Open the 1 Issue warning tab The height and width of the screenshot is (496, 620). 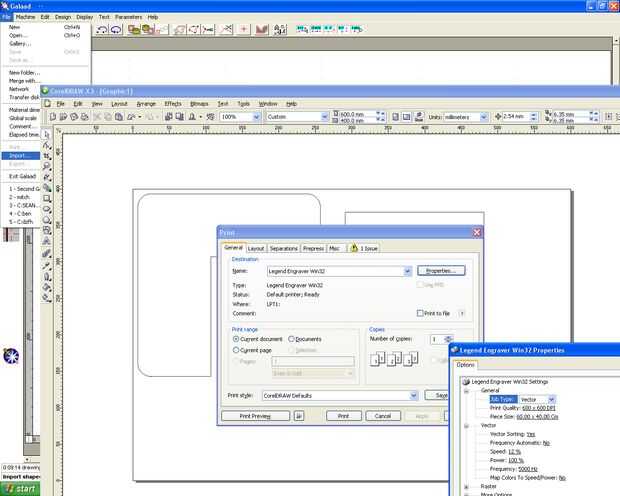(x=365, y=248)
